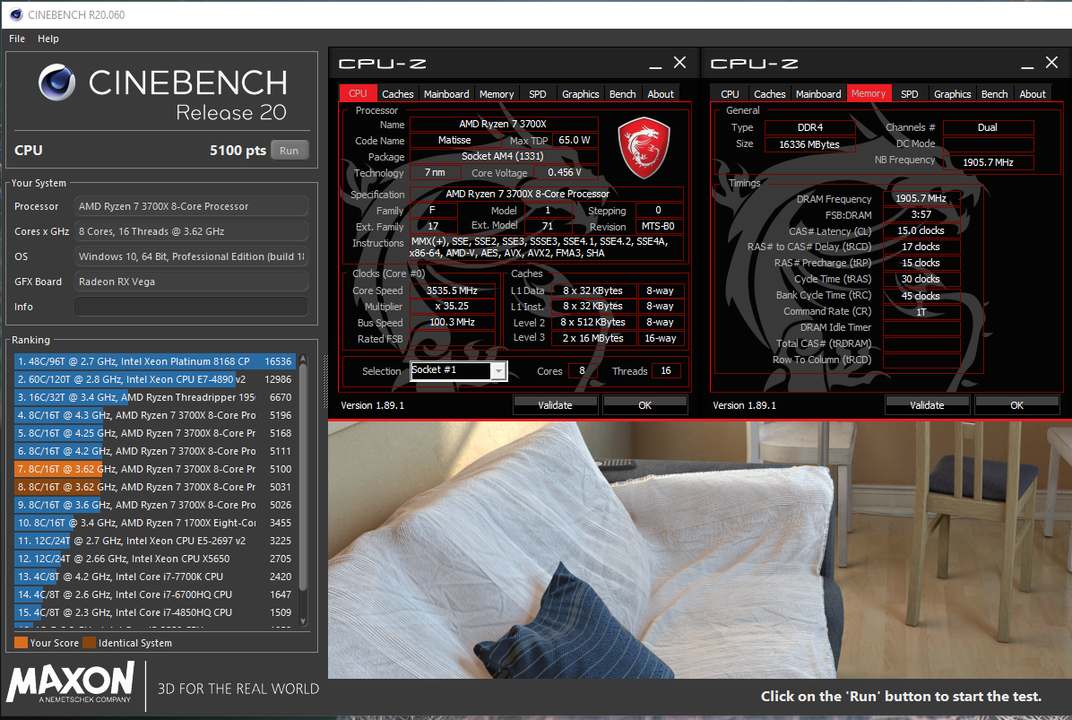
Task: Open About tab in right CPU-Z window
Action: click(x=1032, y=94)
